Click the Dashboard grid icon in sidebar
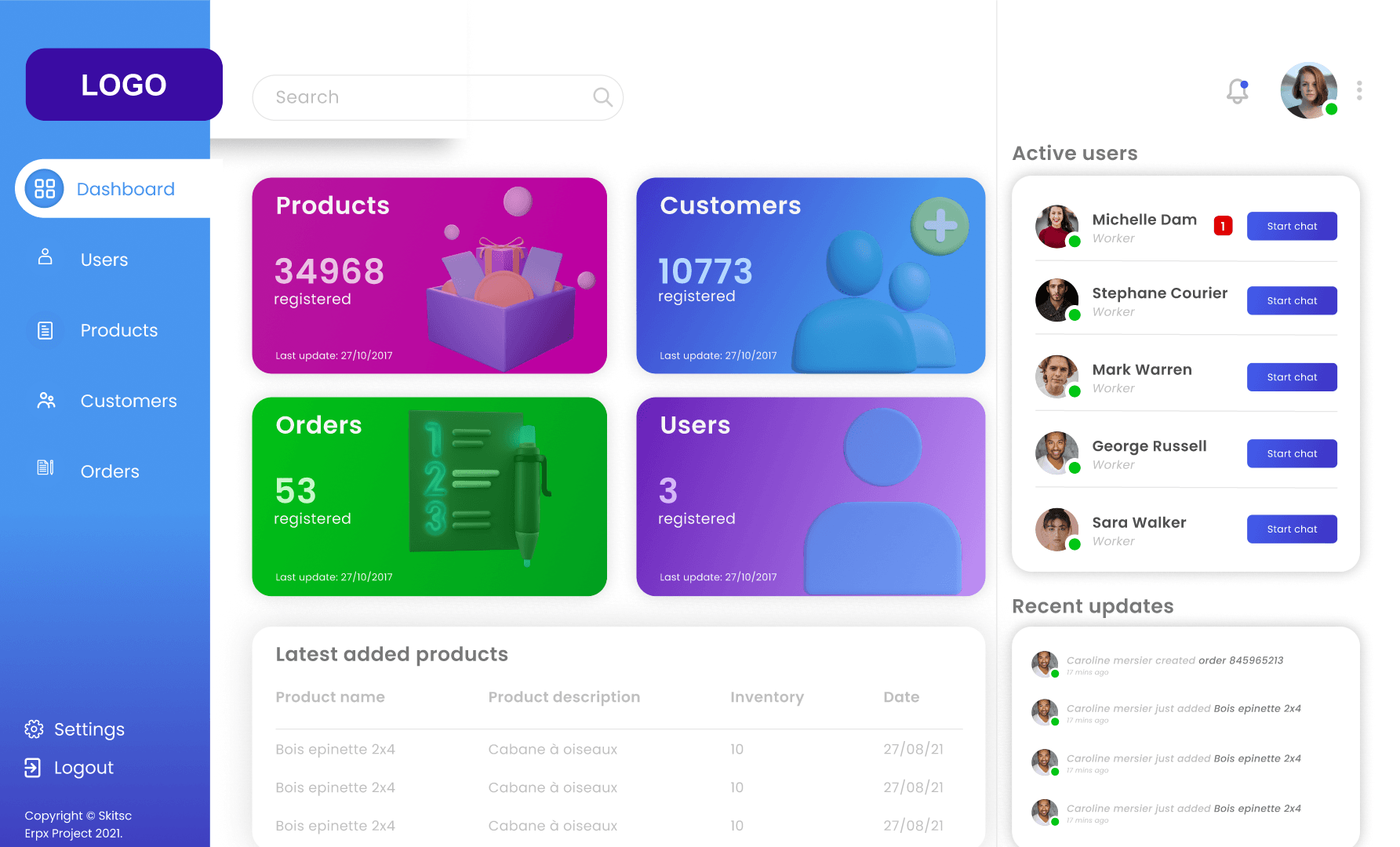1400x847 pixels. point(45,189)
